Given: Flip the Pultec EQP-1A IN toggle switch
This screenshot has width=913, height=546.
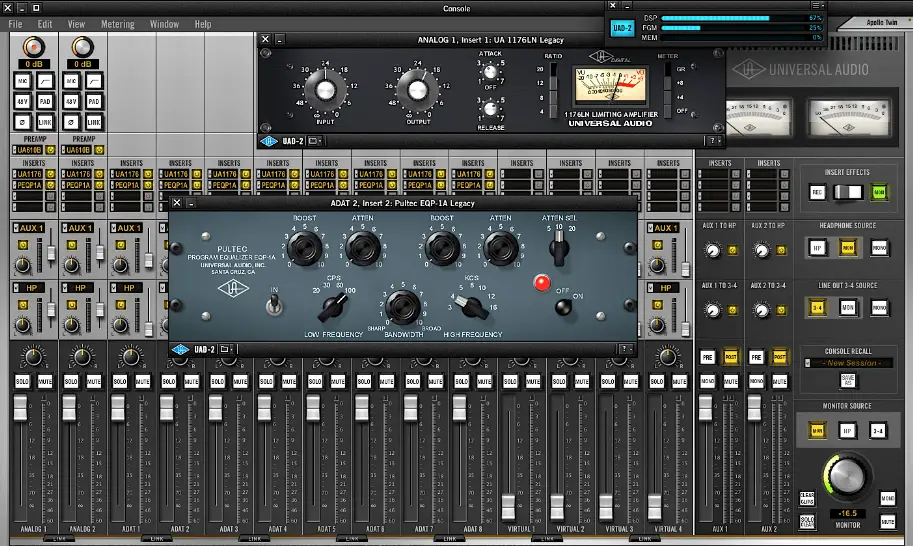Looking at the screenshot, I should pyautogui.click(x=274, y=304).
